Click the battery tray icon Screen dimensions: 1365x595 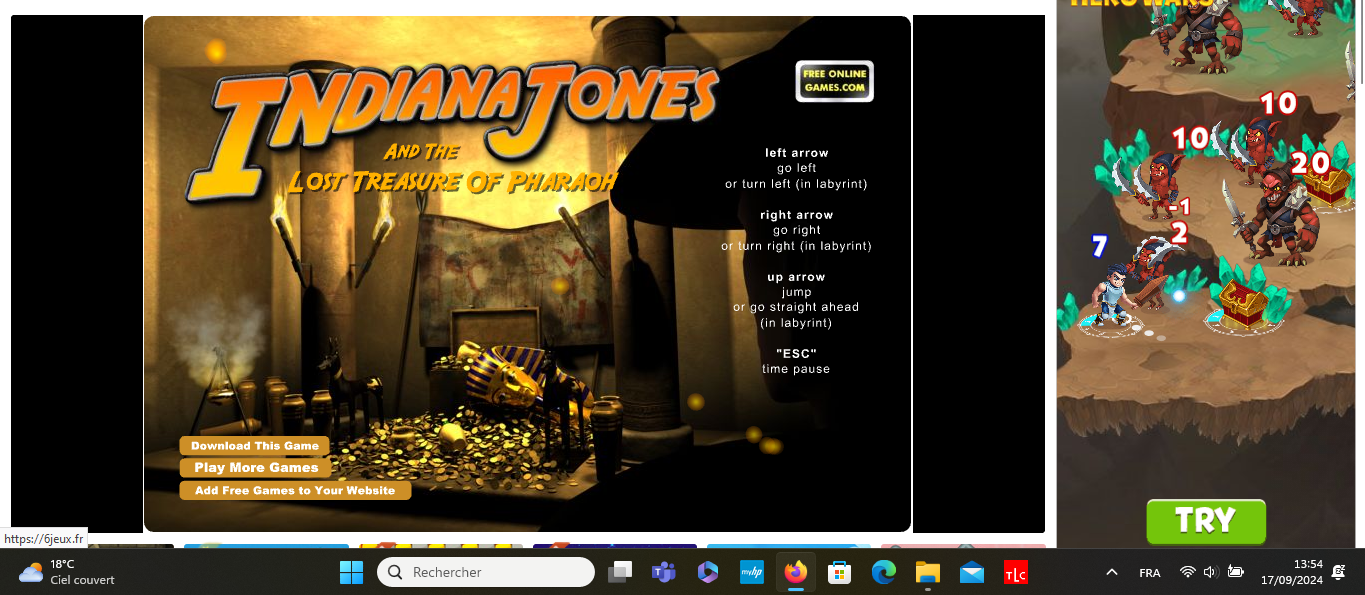click(1236, 572)
